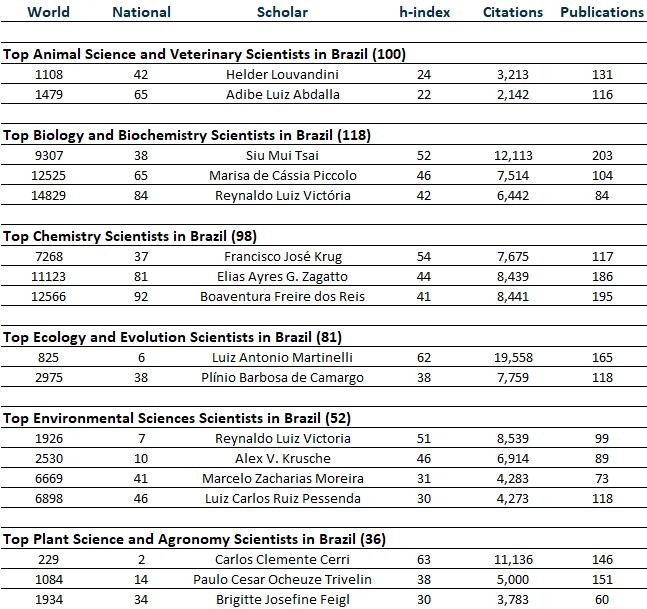Viewport: 647px width, 609px height.
Task: Click scholar name Paulo Cesar Ocheuze Trivelin
Action: (282, 579)
